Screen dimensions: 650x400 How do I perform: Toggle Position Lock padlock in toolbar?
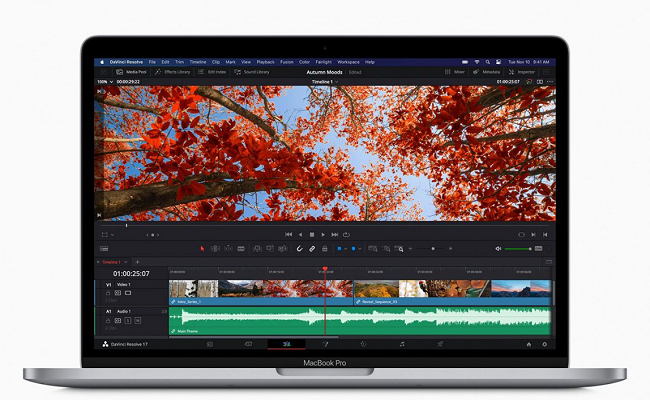tap(325, 249)
